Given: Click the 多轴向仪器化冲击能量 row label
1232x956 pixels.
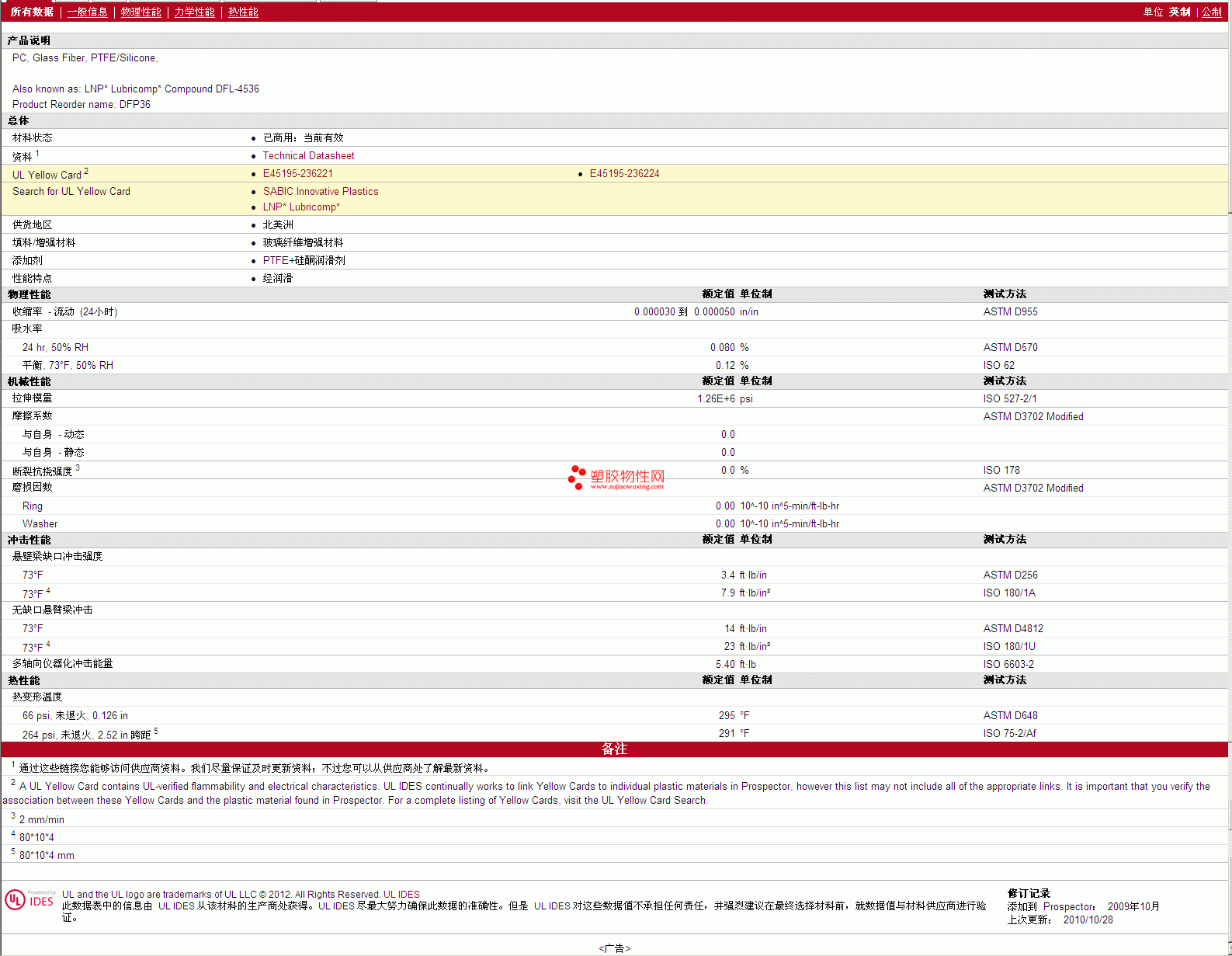Looking at the screenshot, I should coord(62,665).
